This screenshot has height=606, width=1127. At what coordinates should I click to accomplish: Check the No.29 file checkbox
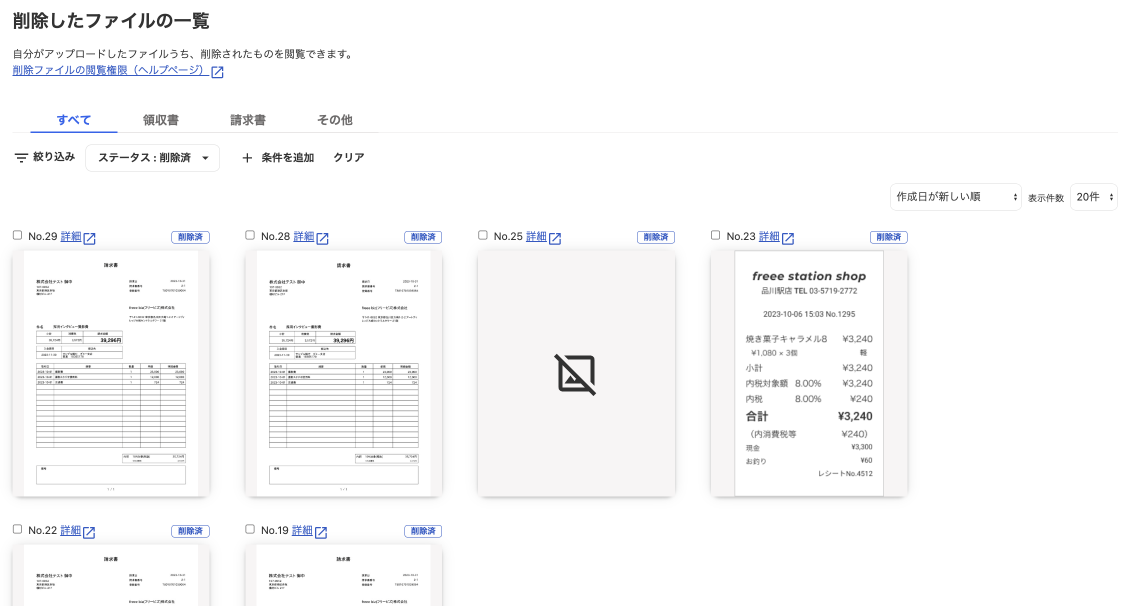[x=17, y=235]
